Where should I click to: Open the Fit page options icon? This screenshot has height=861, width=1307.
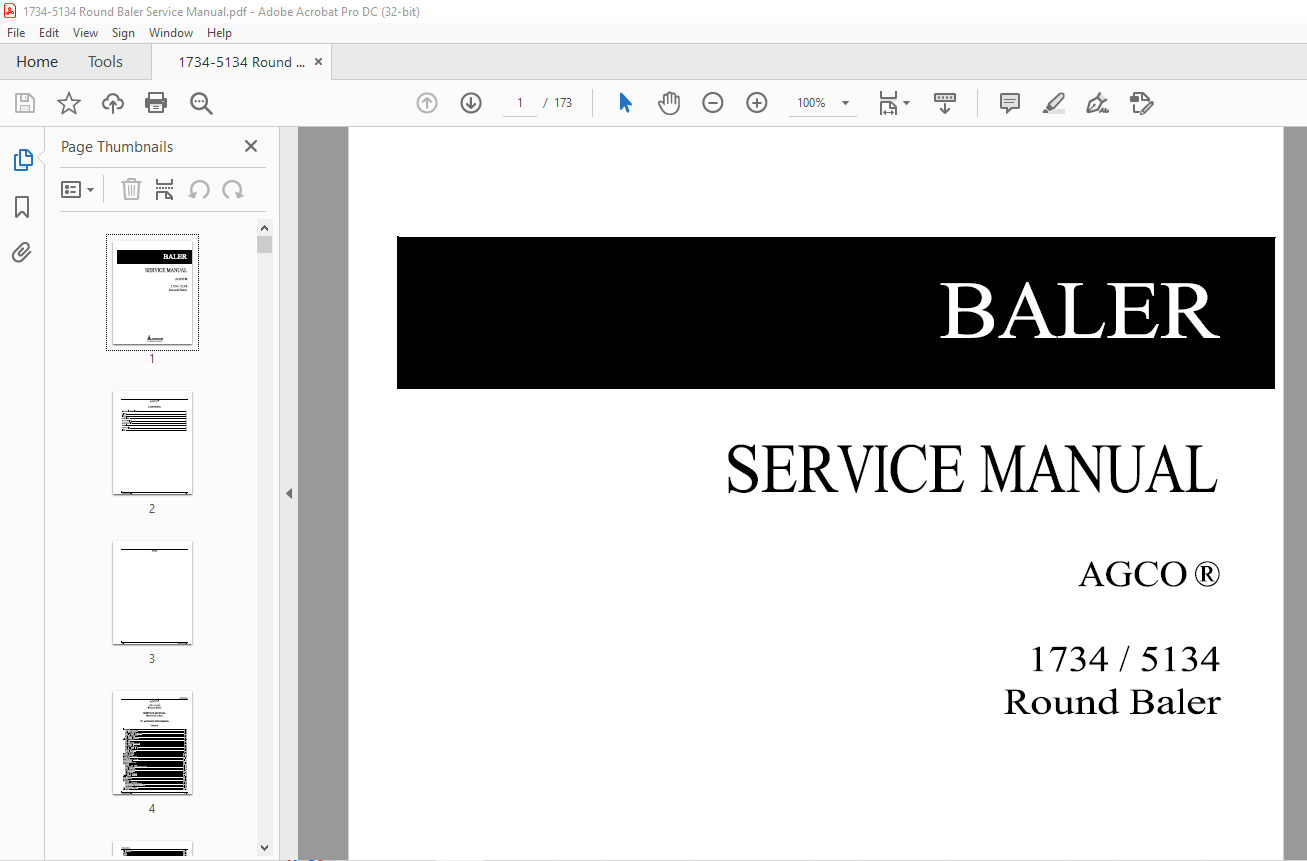[x=894, y=103]
